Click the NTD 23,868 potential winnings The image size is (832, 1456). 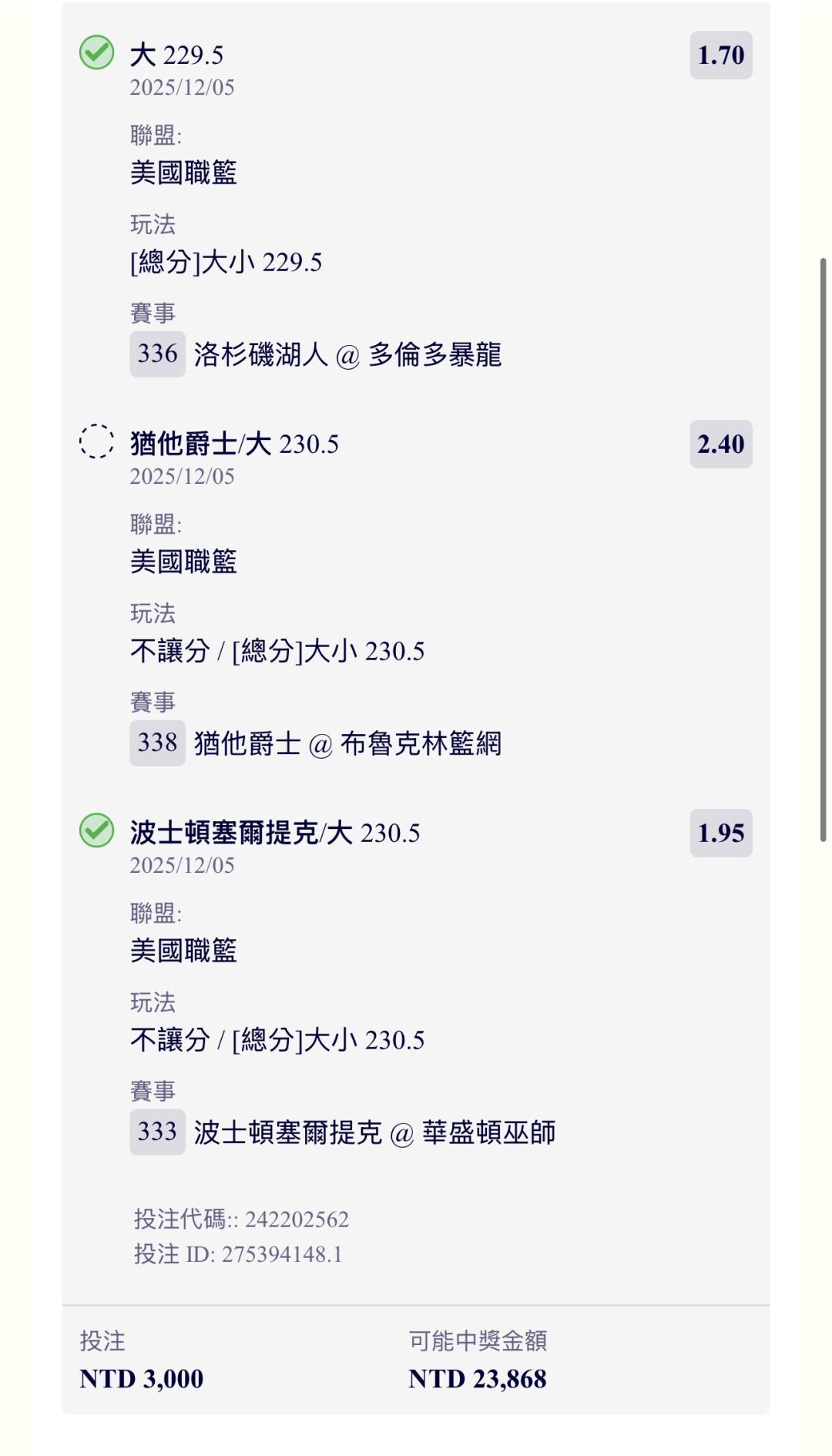coord(477,1379)
